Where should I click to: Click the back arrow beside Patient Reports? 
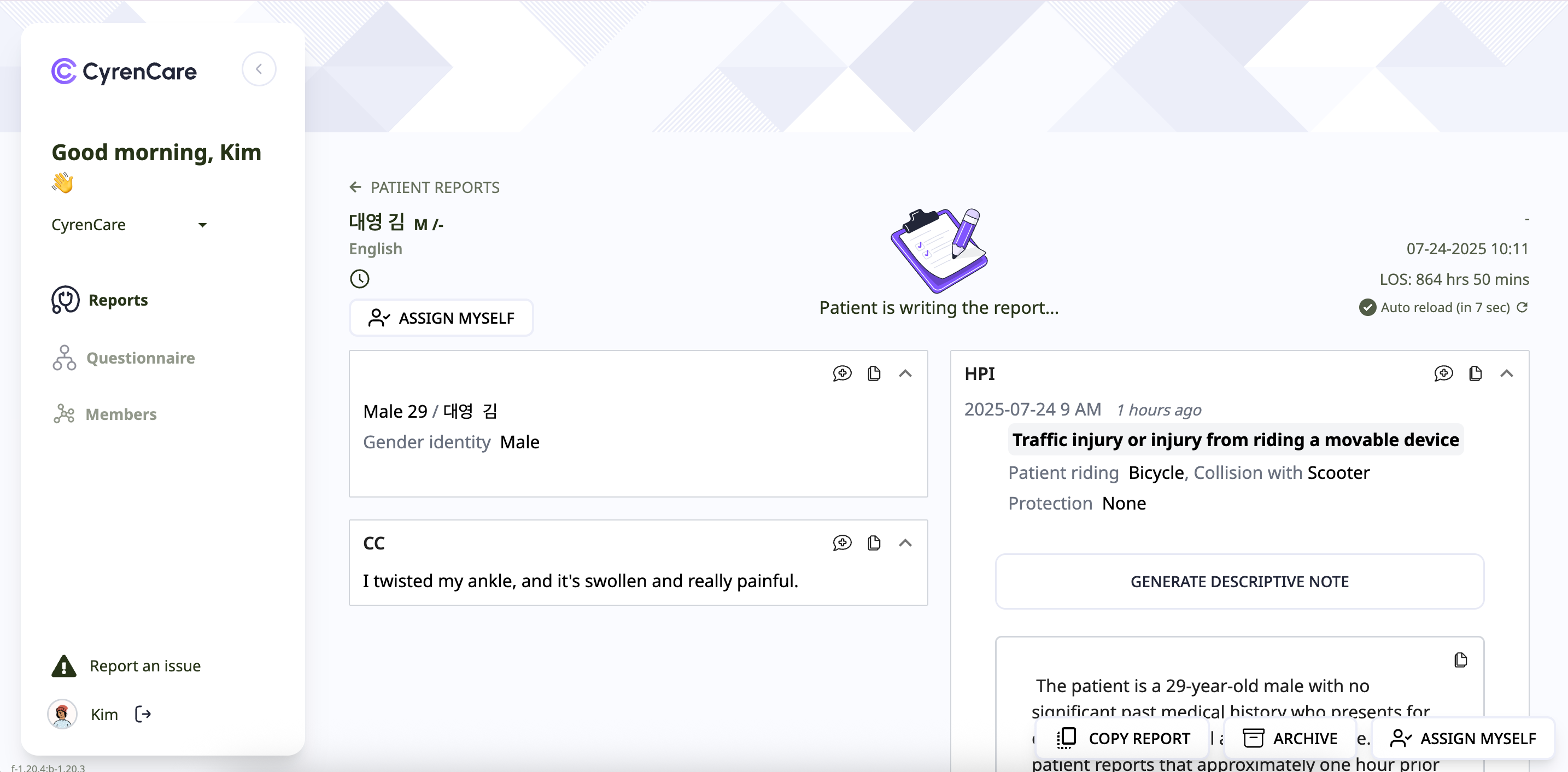pyautogui.click(x=355, y=187)
